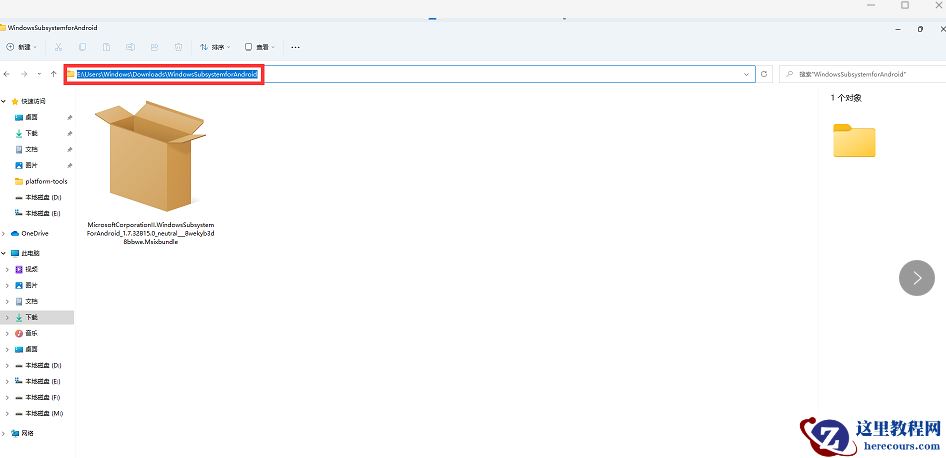Open the 排序 (Sort) dropdown
946x458 pixels.
(215, 47)
